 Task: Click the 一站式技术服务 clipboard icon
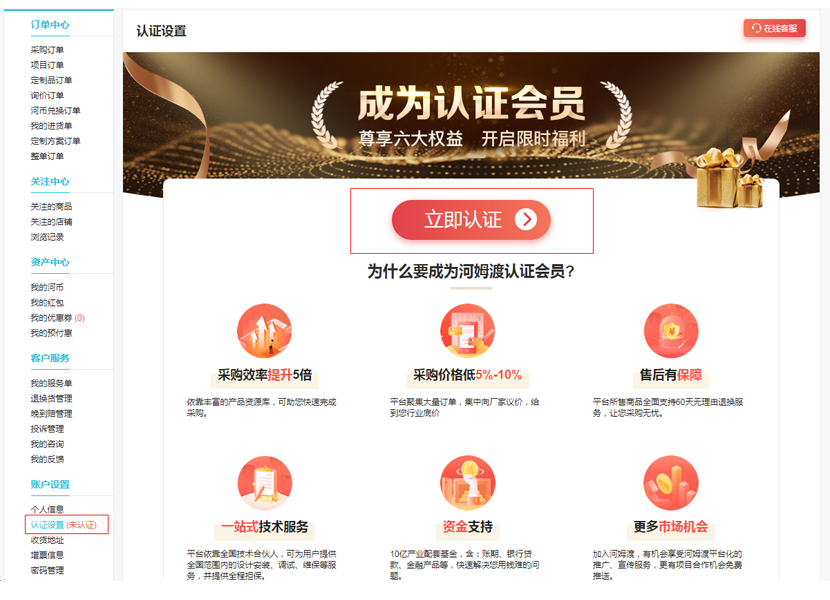click(264, 483)
